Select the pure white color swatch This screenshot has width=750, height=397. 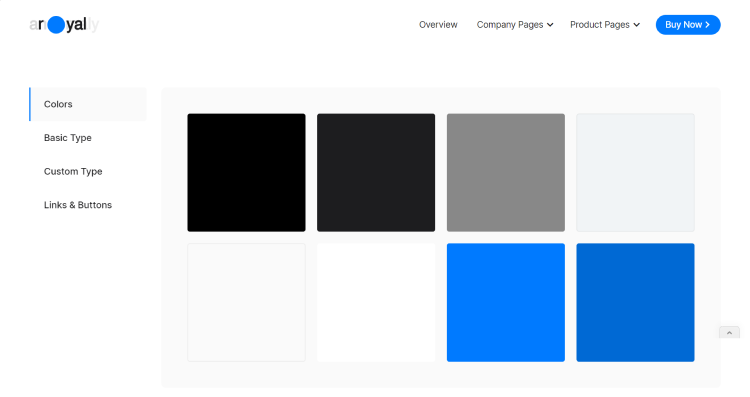(x=376, y=302)
